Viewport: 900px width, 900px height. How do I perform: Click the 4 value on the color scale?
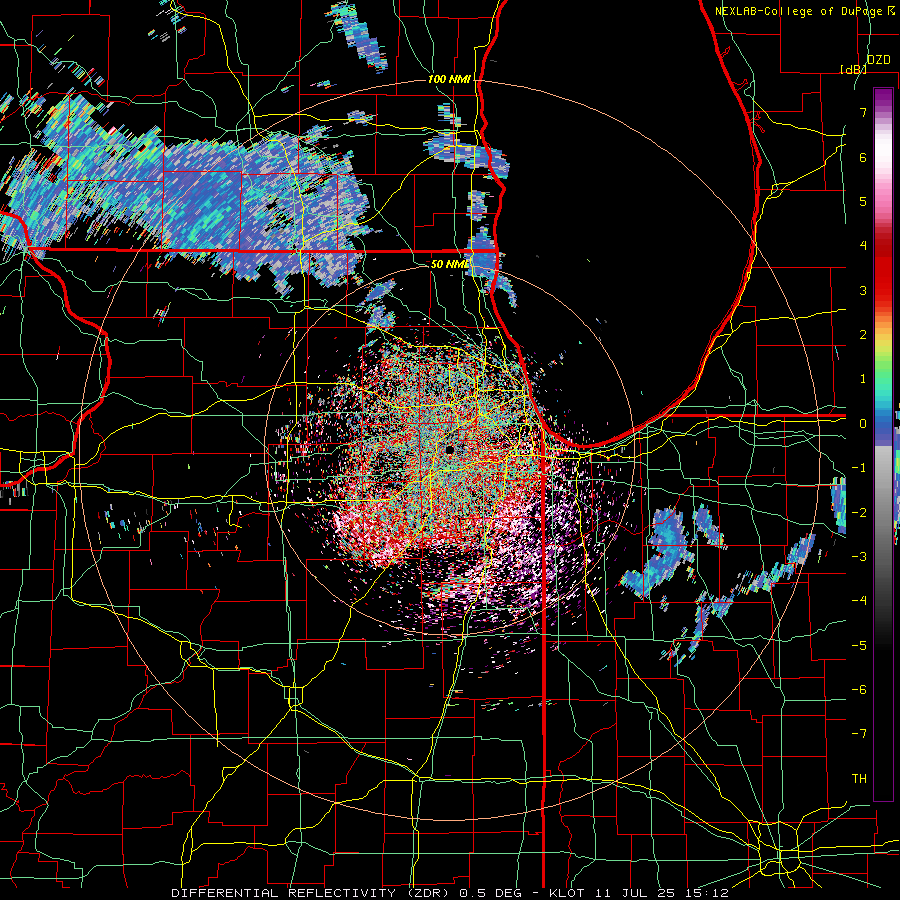point(863,246)
